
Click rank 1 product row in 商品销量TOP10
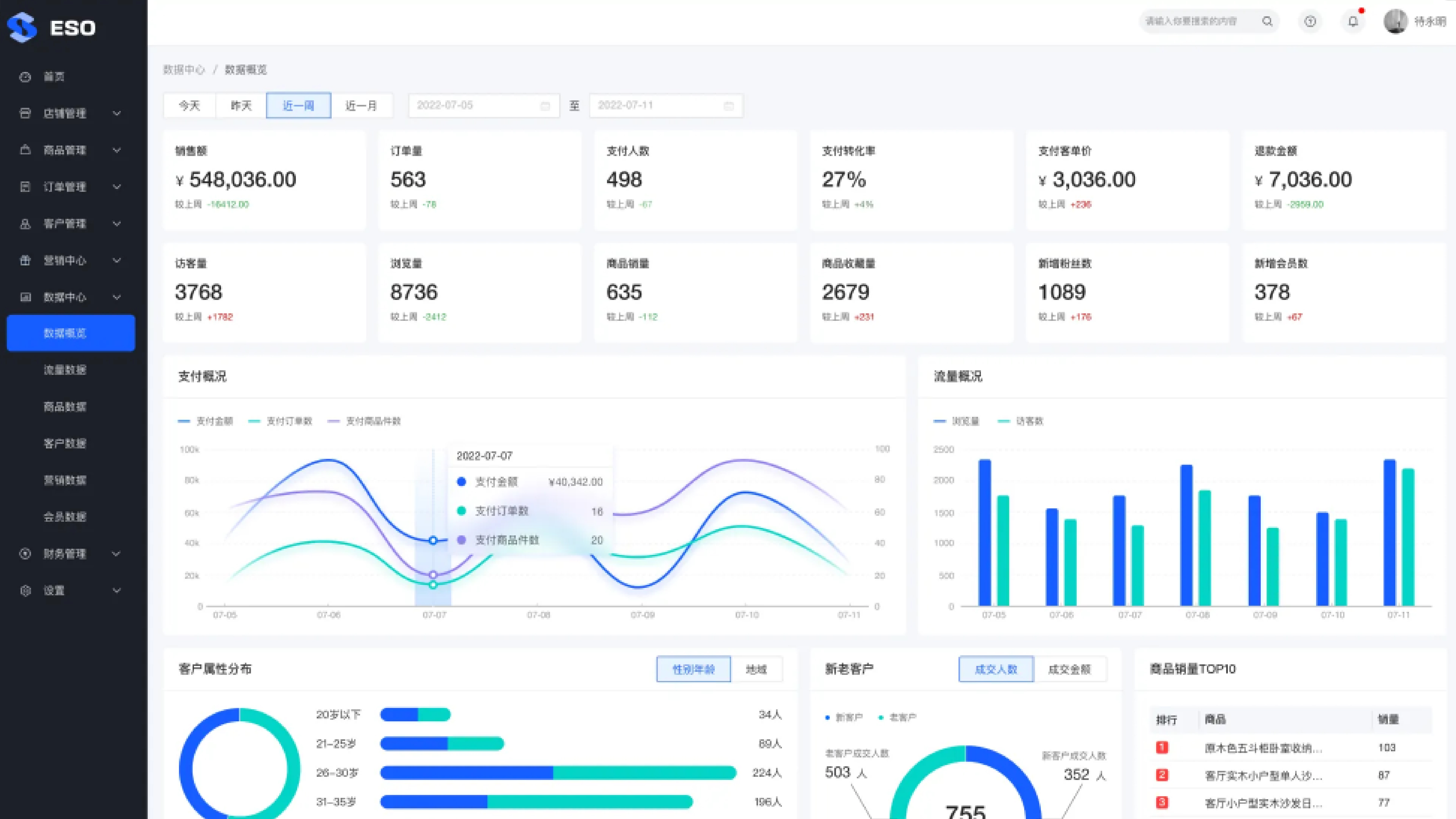coord(1291,748)
